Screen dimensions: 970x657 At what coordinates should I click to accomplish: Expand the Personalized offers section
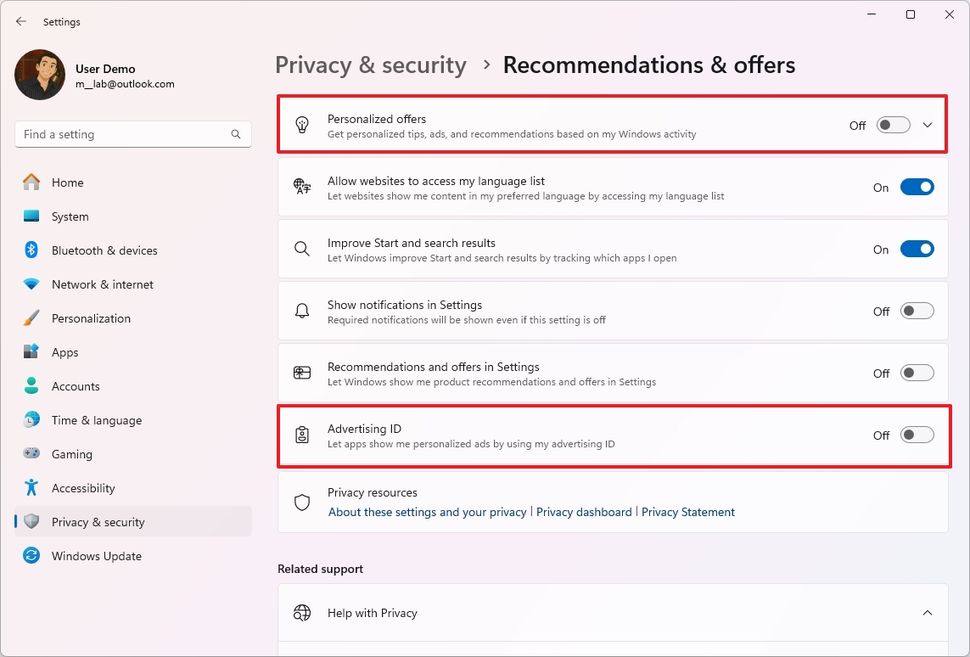[x=927, y=124]
